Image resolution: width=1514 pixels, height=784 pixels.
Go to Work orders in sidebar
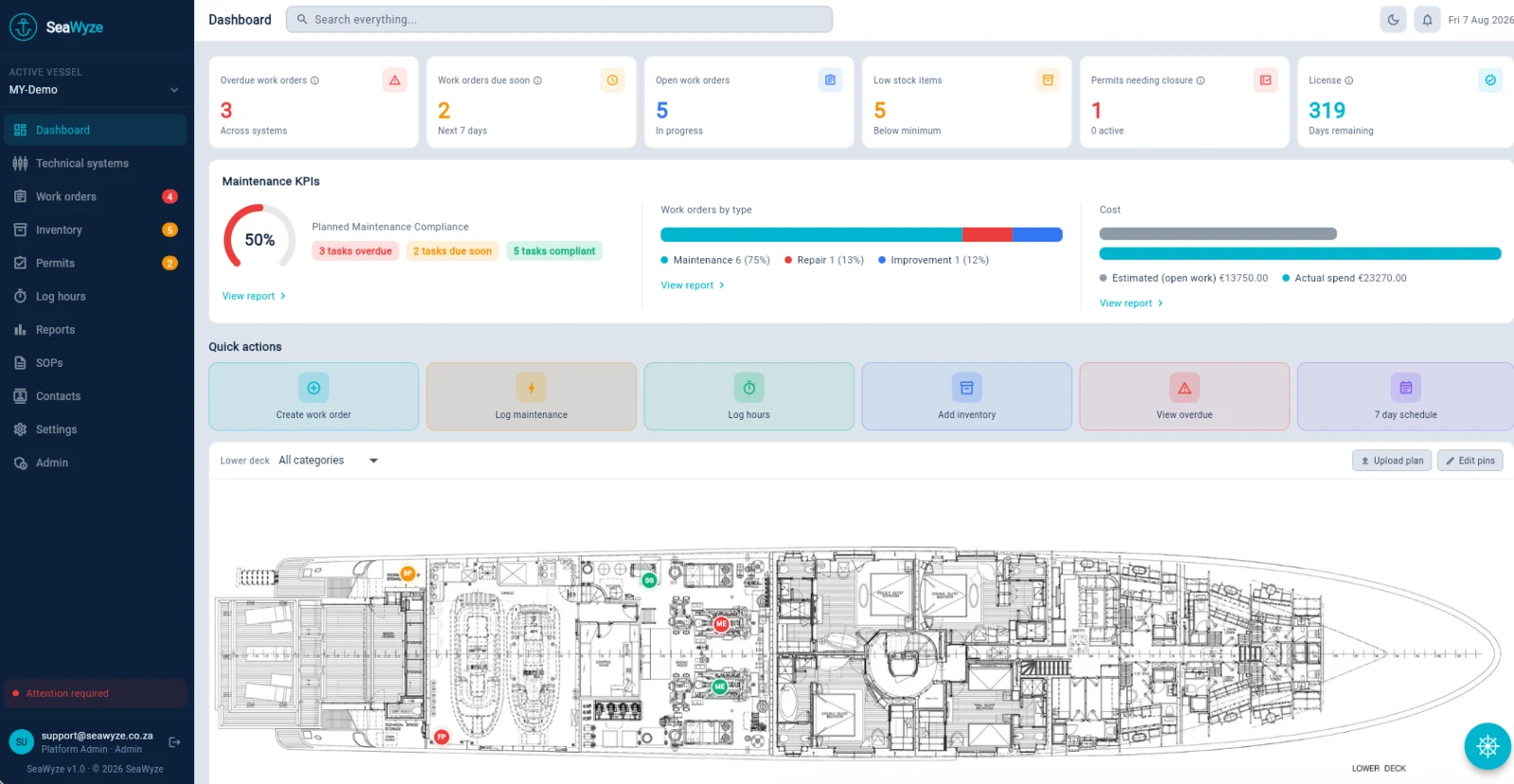pyautogui.click(x=95, y=197)
